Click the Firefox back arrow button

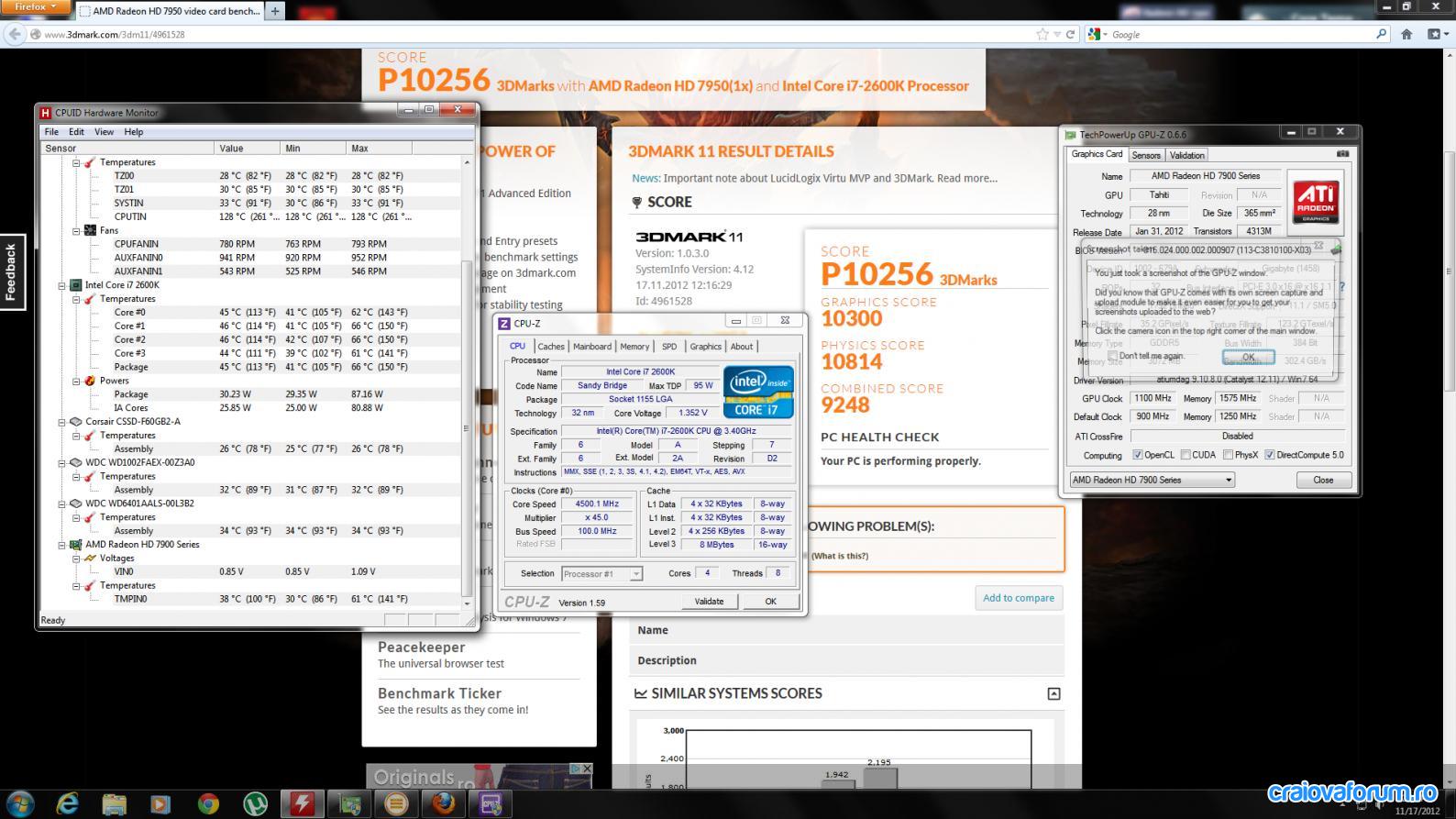14,34
